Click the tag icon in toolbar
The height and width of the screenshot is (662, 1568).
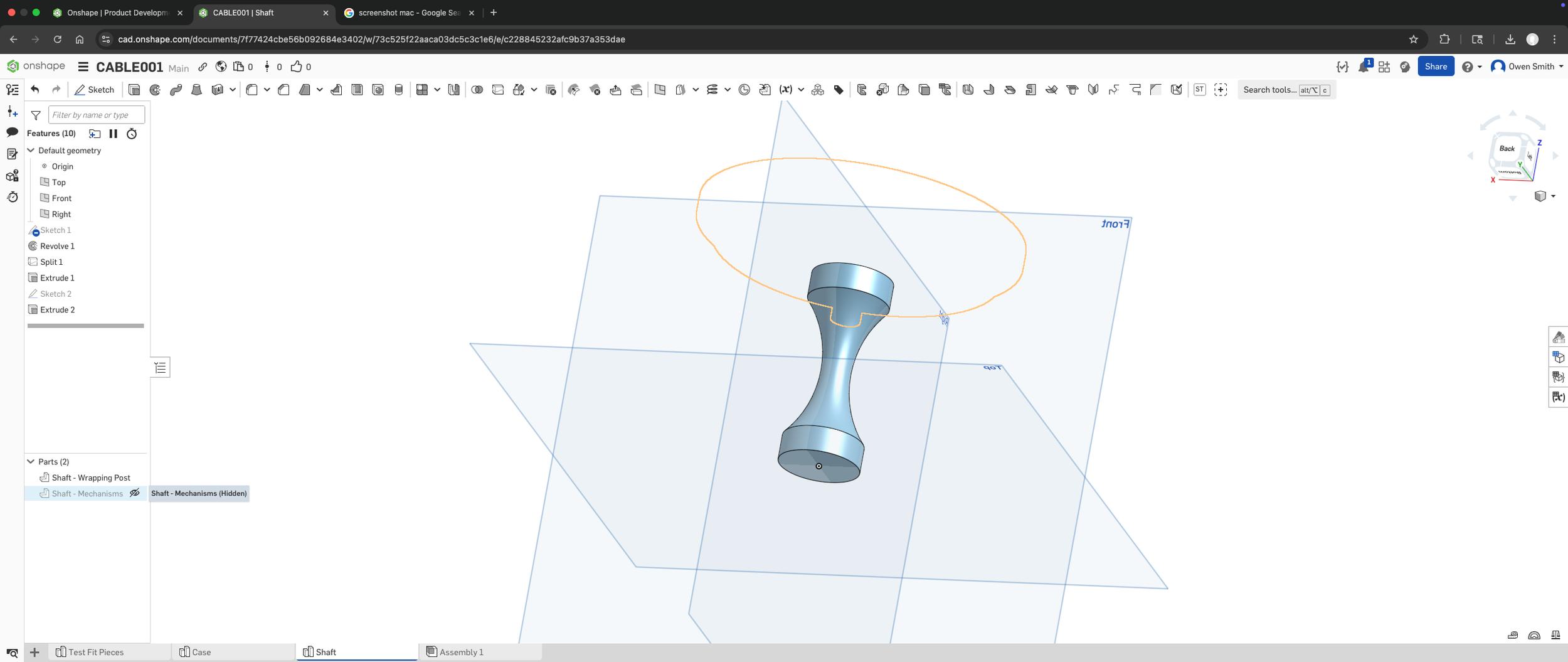839,90
